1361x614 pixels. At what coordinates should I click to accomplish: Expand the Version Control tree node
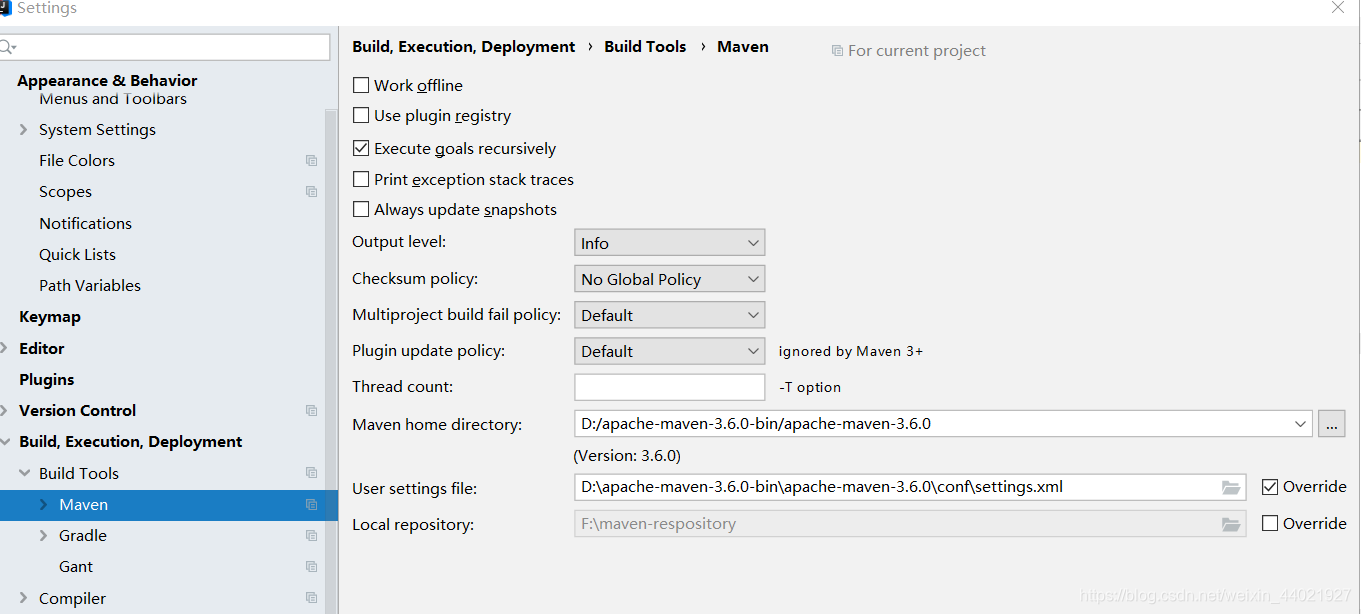coord(5,410)
